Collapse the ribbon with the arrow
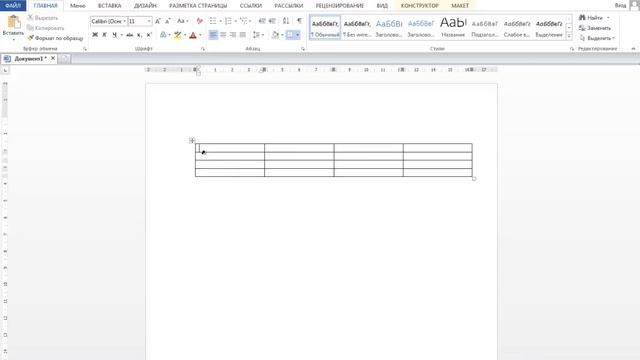 [x=633, y=49]
